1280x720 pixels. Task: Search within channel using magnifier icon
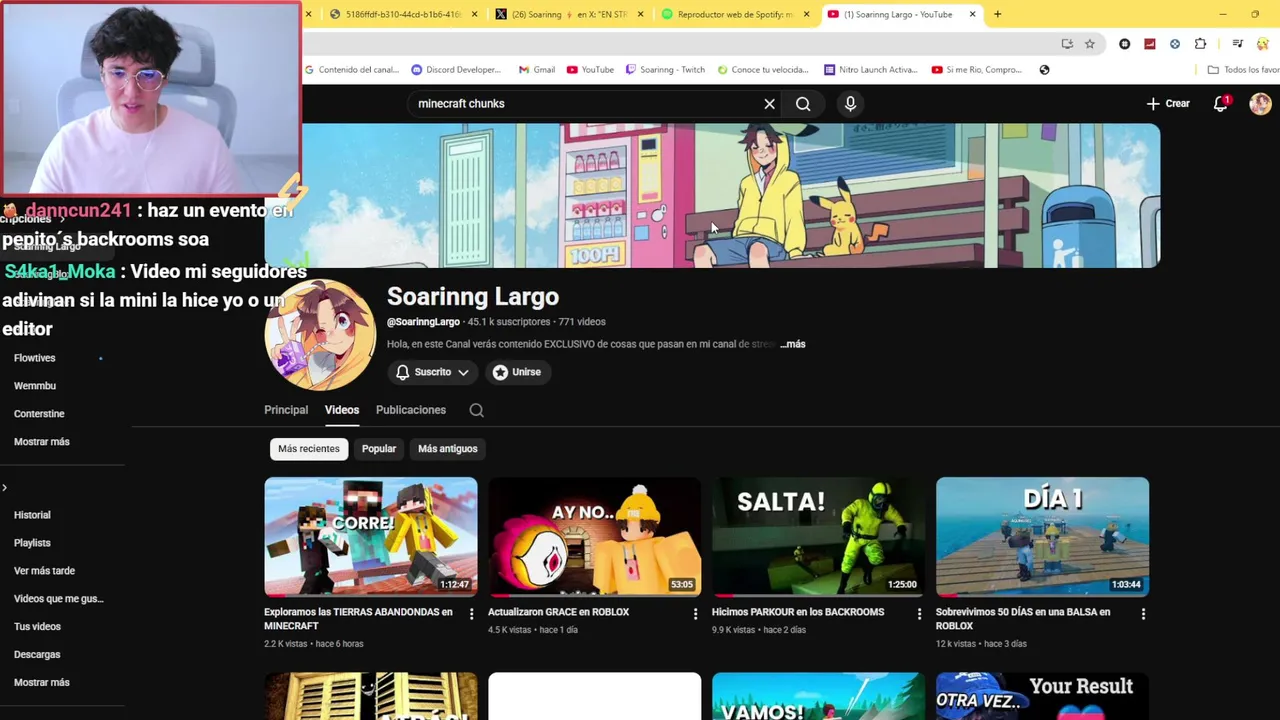click(x=477, y=410)
